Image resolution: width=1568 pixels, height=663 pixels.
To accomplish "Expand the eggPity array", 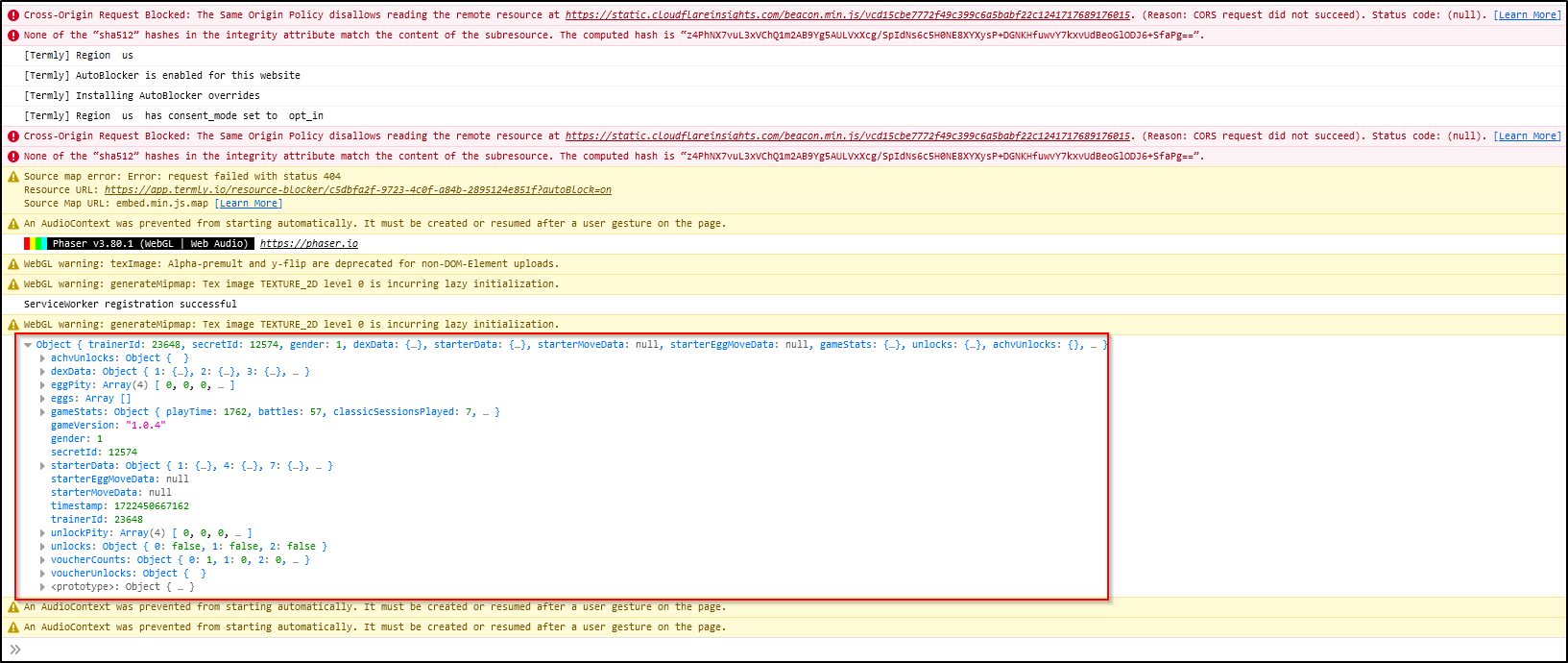I will click(42, 385).
